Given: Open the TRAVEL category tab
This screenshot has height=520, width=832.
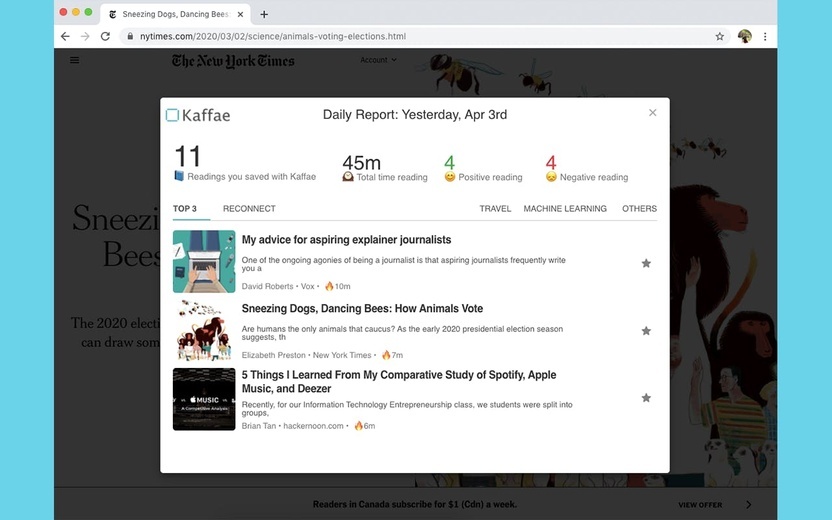Looking at the screenshot, I should 495,209.
